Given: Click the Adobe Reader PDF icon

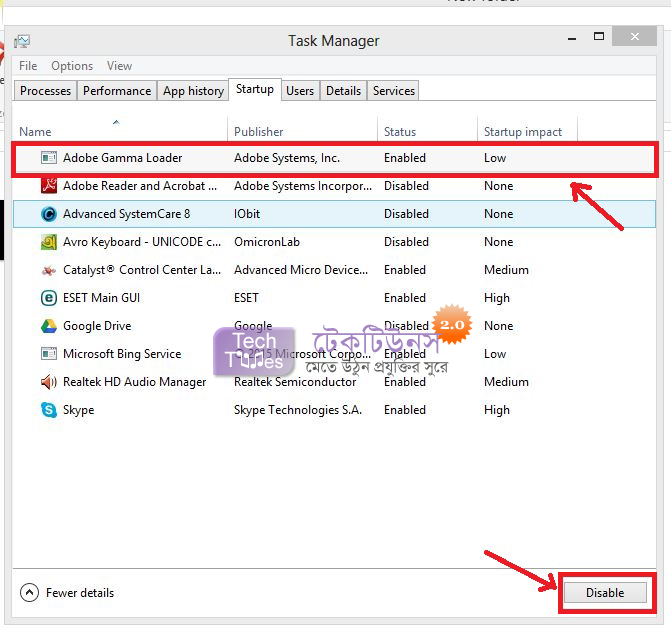Looking at the screenshot, I should [49, 186].
